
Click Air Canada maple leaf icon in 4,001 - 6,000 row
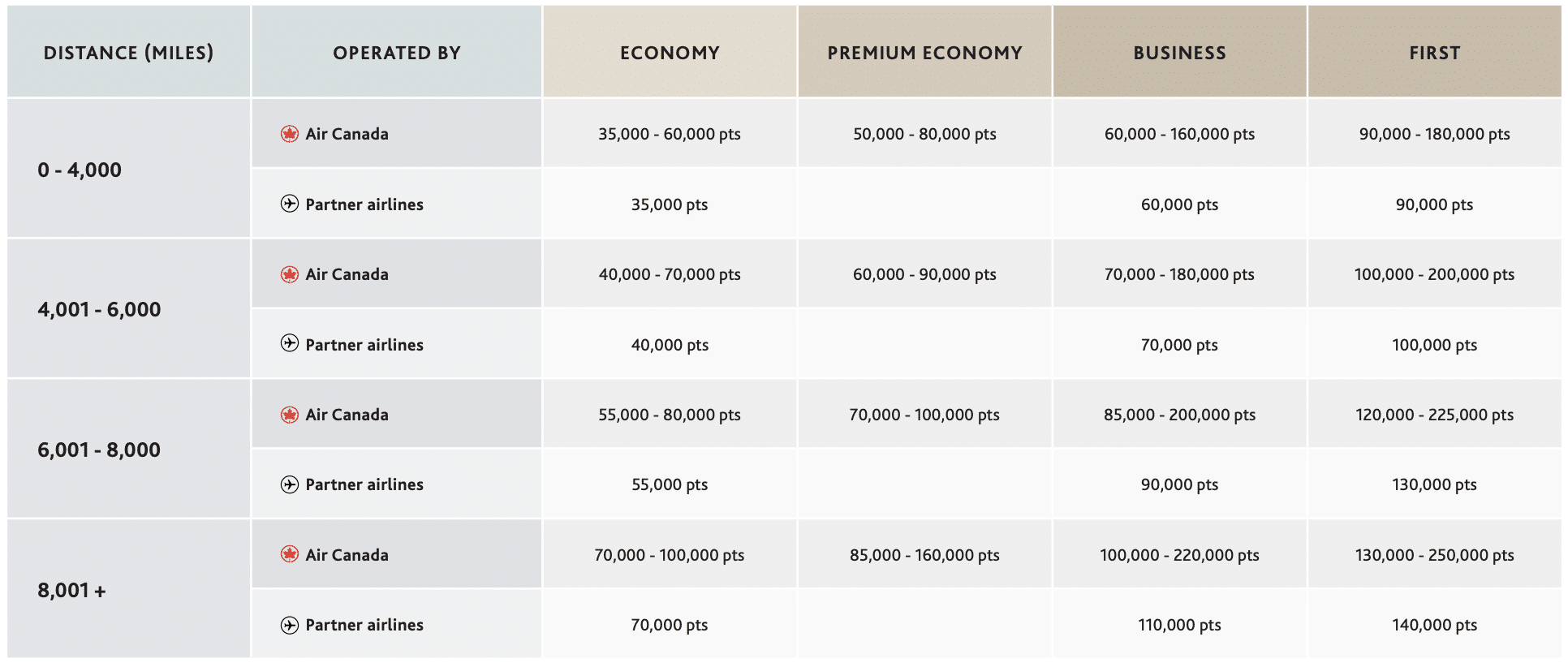point(290,274)
